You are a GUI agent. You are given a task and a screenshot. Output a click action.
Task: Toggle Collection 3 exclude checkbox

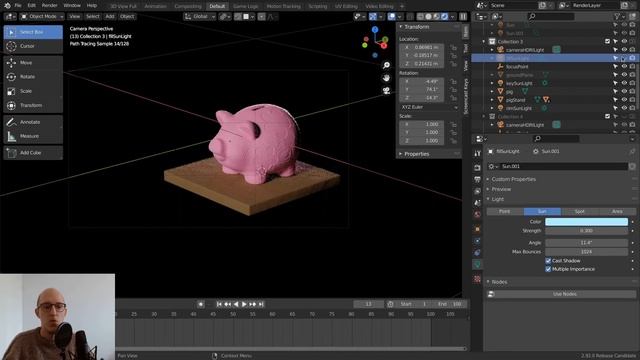(607, 42)
